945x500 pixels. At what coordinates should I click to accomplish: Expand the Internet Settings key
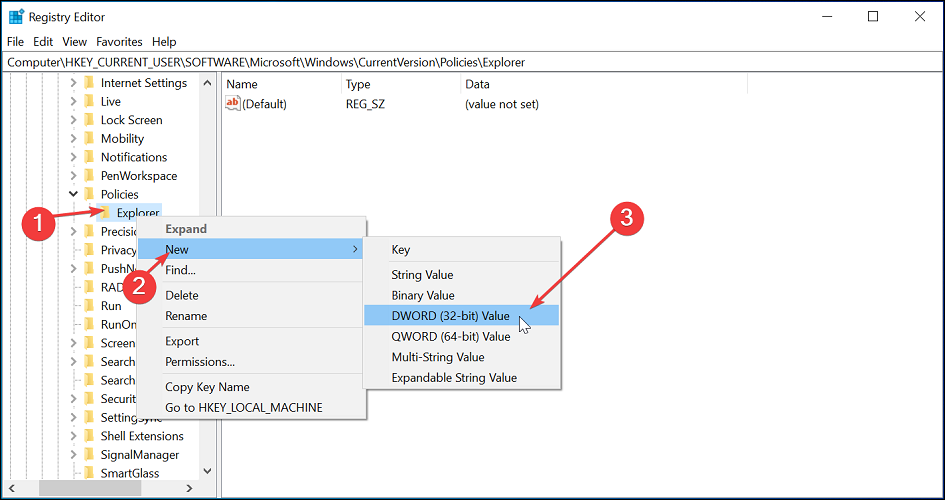click(74, 83)
